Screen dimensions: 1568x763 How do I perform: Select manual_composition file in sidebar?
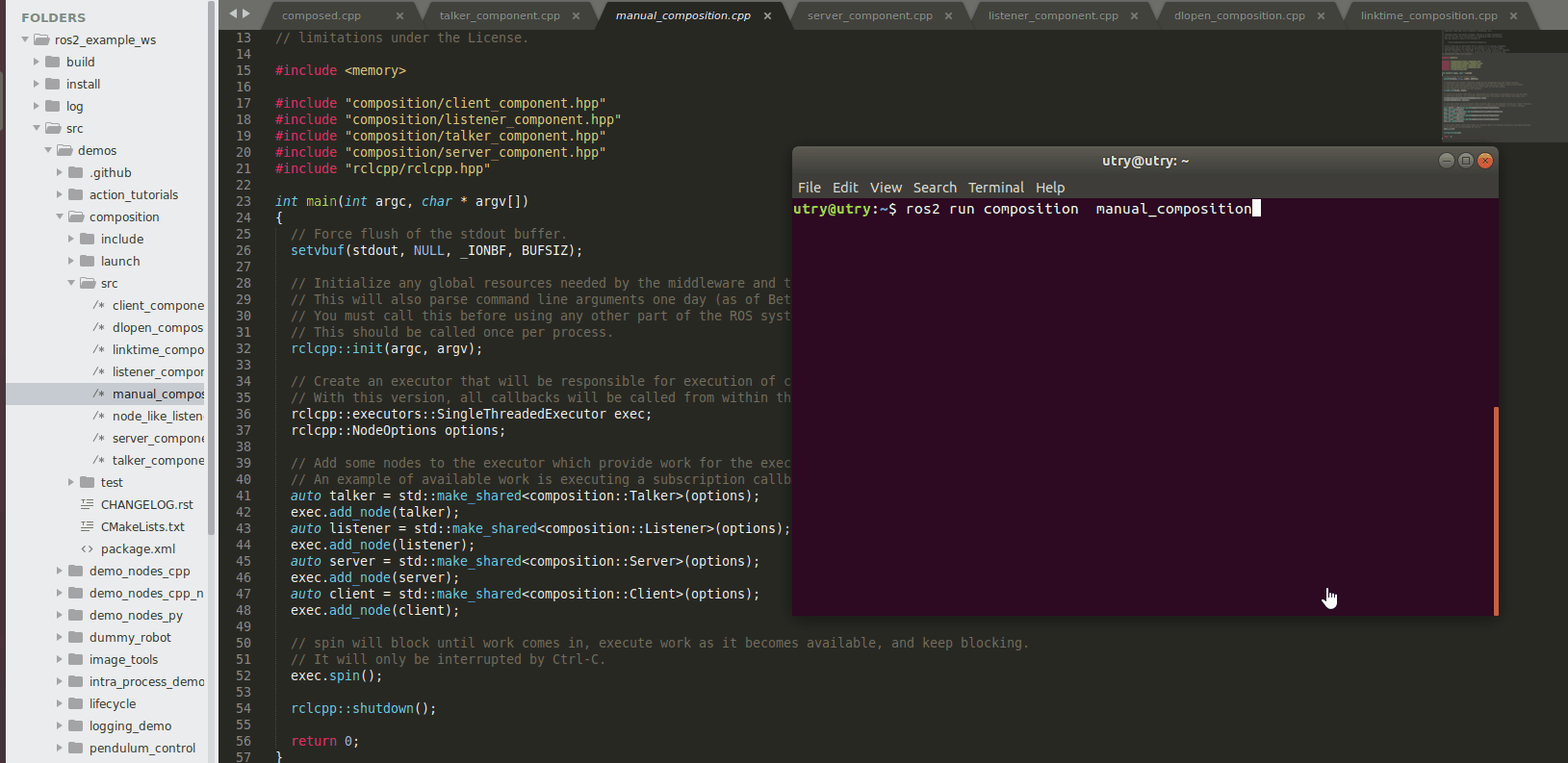(158, 394)
